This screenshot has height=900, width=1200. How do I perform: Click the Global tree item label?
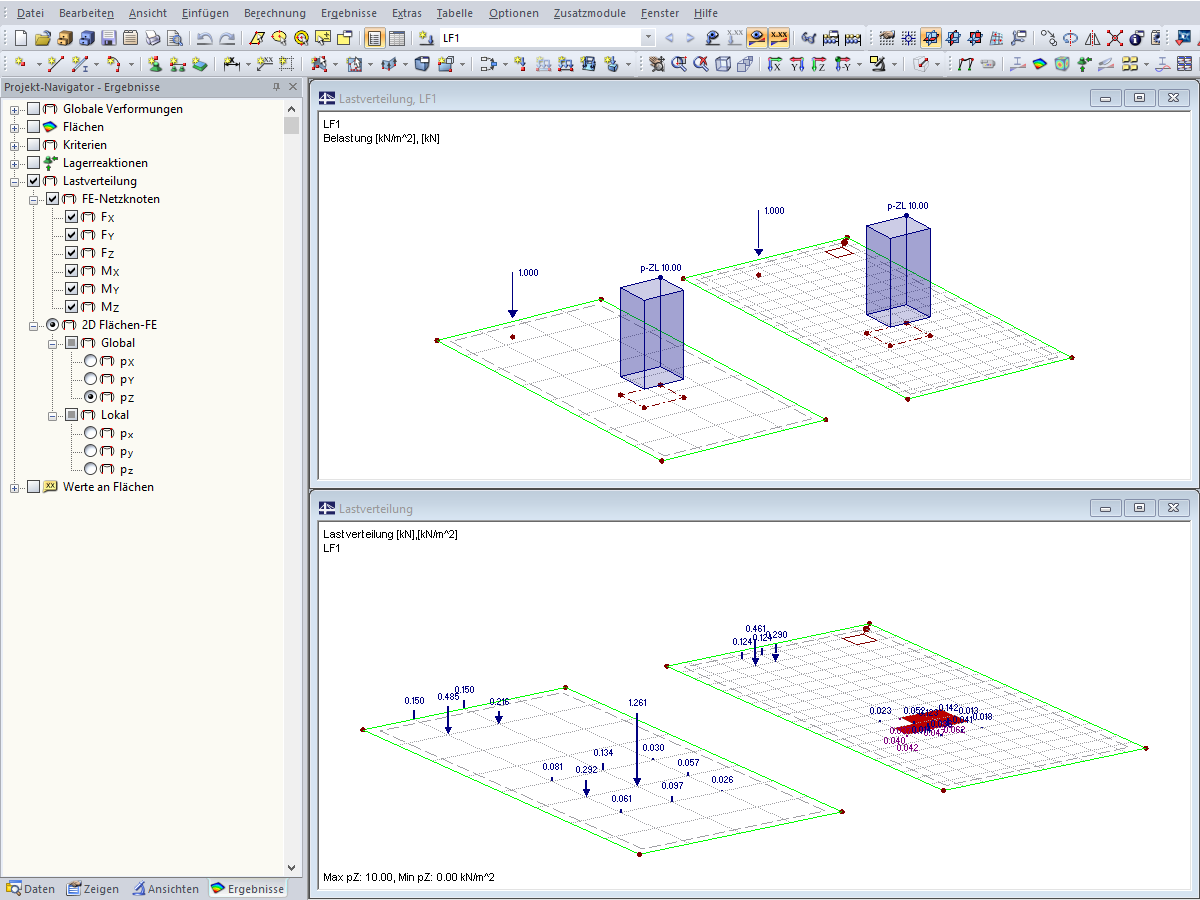pyautogui.click(x=118, y=343)
